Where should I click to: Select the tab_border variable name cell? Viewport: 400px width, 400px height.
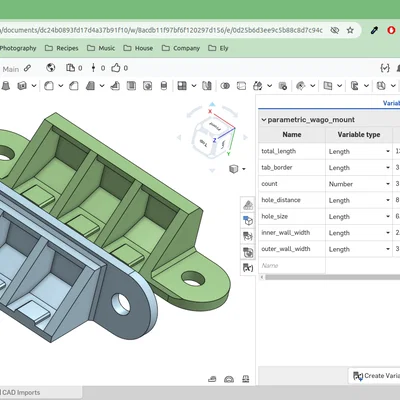click(x=292, y=168)
